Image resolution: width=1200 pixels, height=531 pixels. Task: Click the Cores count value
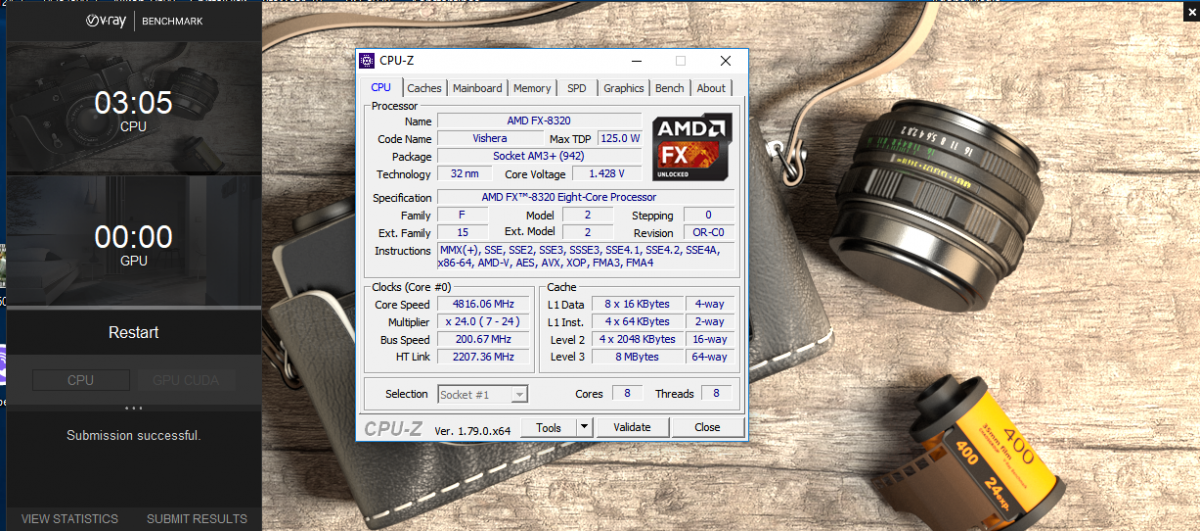(627, 394)
